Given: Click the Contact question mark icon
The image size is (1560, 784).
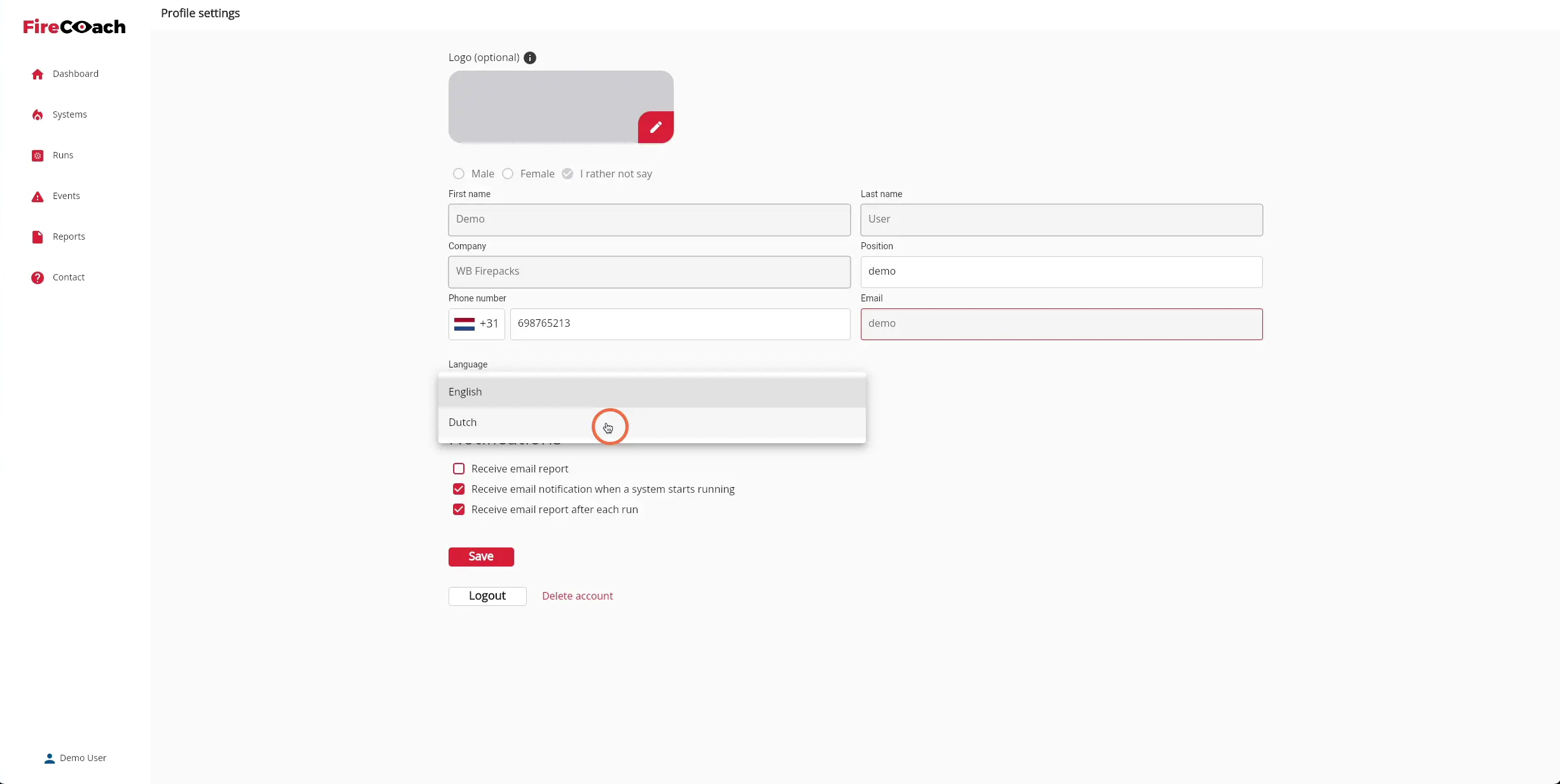Looking at the screenshot, I should tap(38, 278).
